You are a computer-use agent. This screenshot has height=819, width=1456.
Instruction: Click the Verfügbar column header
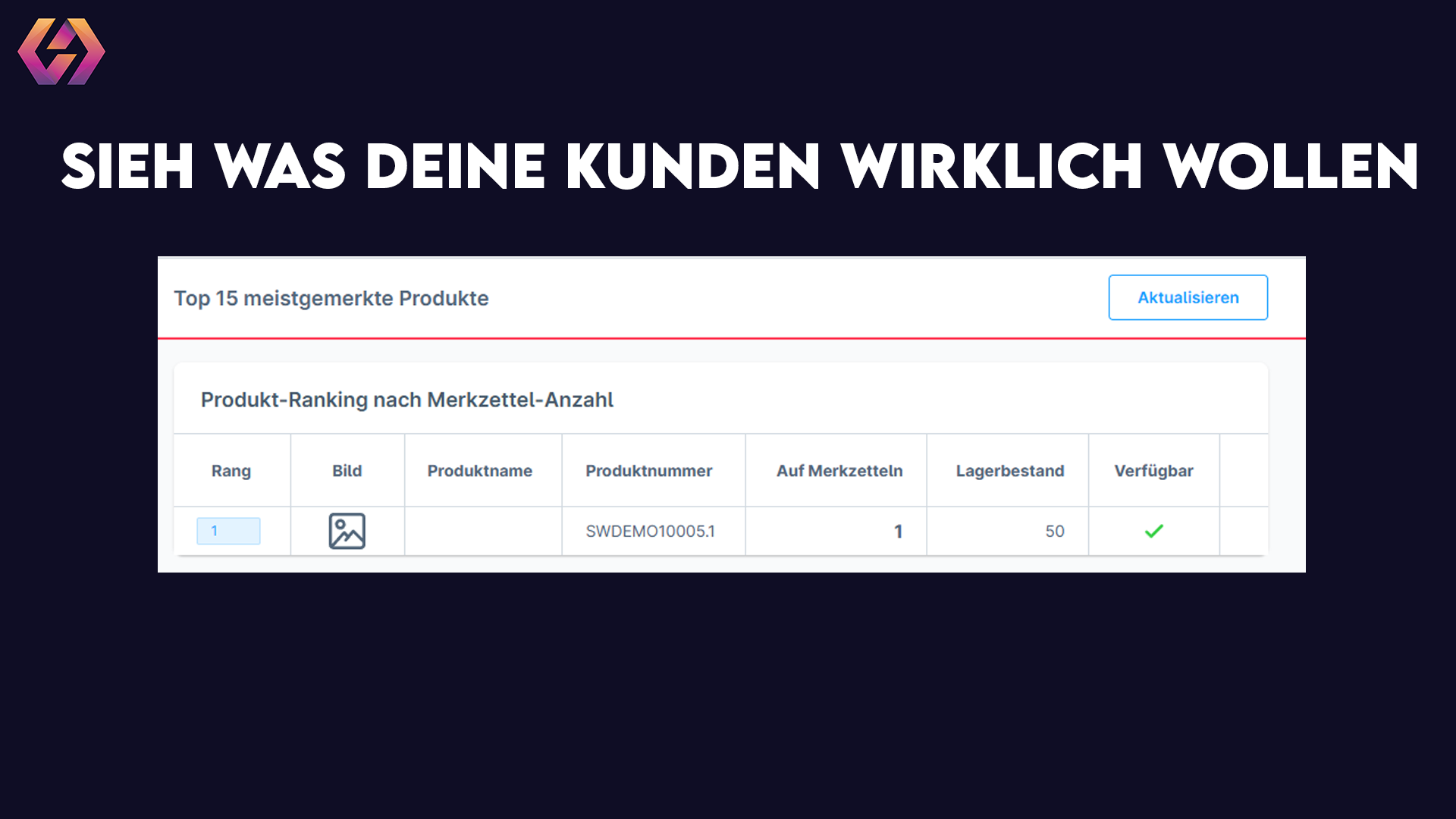[x=1154, y=471]
